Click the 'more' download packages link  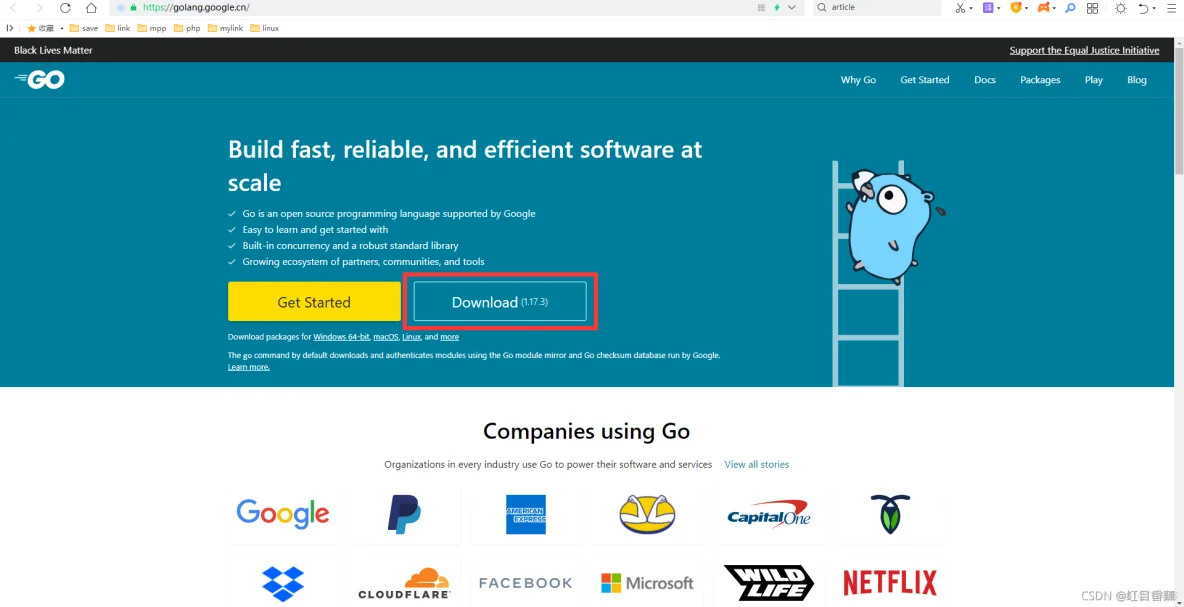tap(449, 337)
